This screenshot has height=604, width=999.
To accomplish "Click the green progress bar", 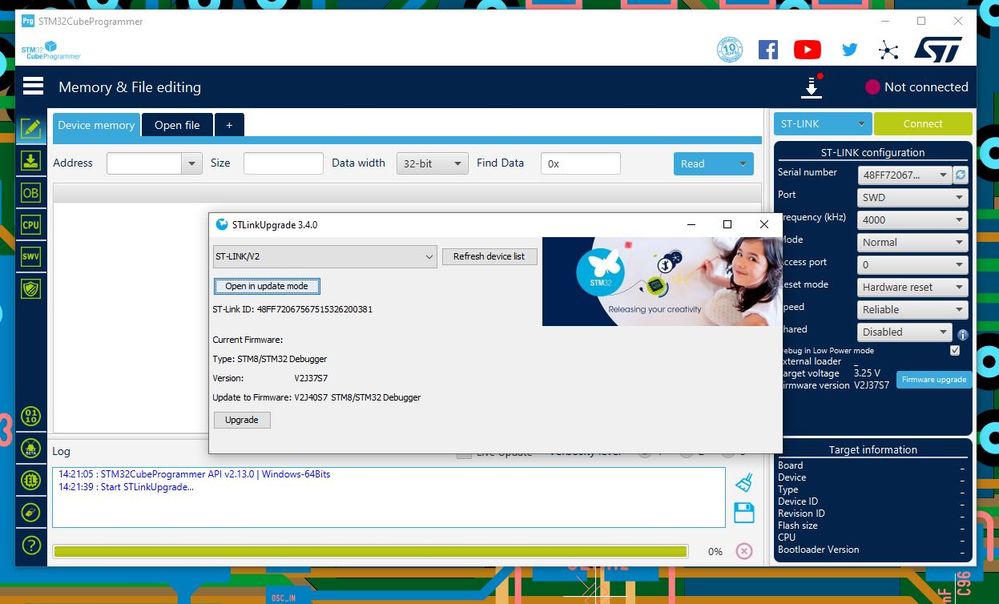I will click(371, 551).
